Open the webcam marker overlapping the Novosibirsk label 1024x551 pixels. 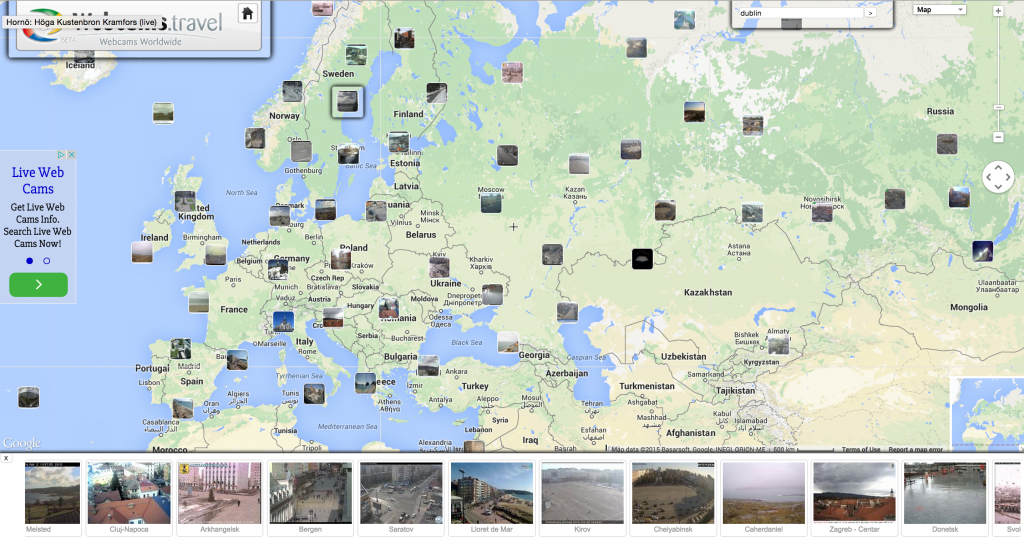click(x=822, y=212)
